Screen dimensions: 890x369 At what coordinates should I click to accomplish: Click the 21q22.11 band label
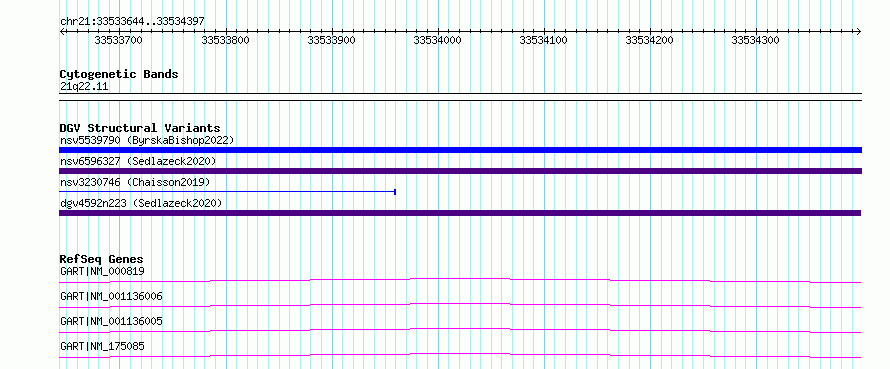tap(84, 87)
